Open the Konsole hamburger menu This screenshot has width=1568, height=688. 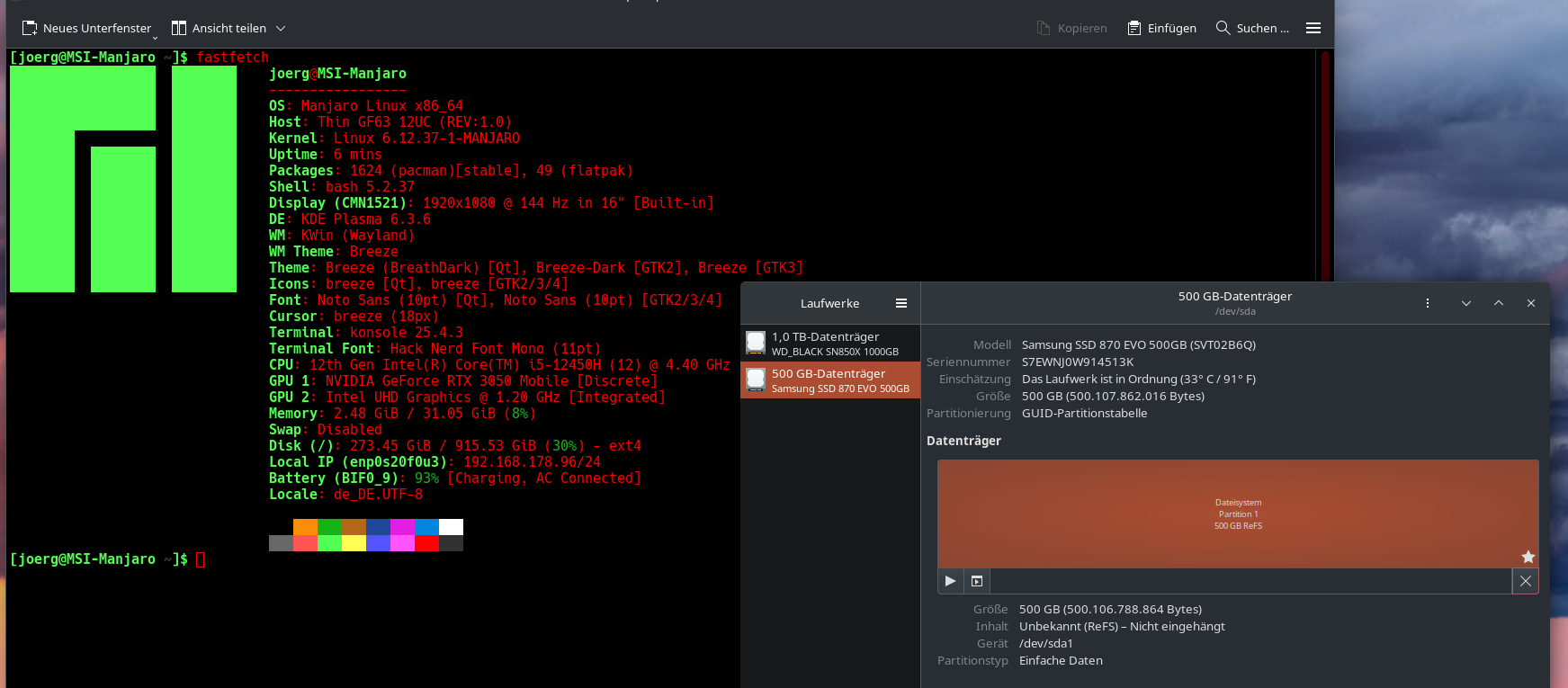coord(1313,28)
